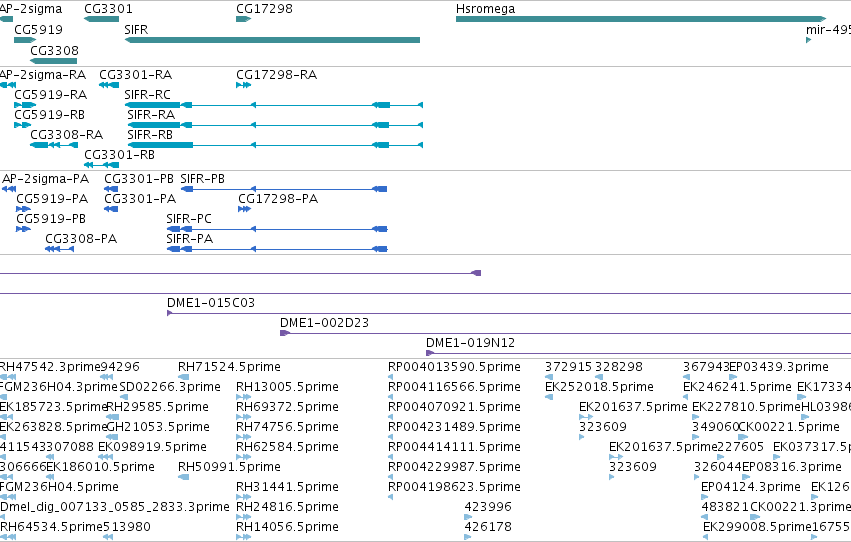Viewport: 851px width, 542px height.
Task: Select the RP004414111.5prime EST label
Action: tap(454, 447)
